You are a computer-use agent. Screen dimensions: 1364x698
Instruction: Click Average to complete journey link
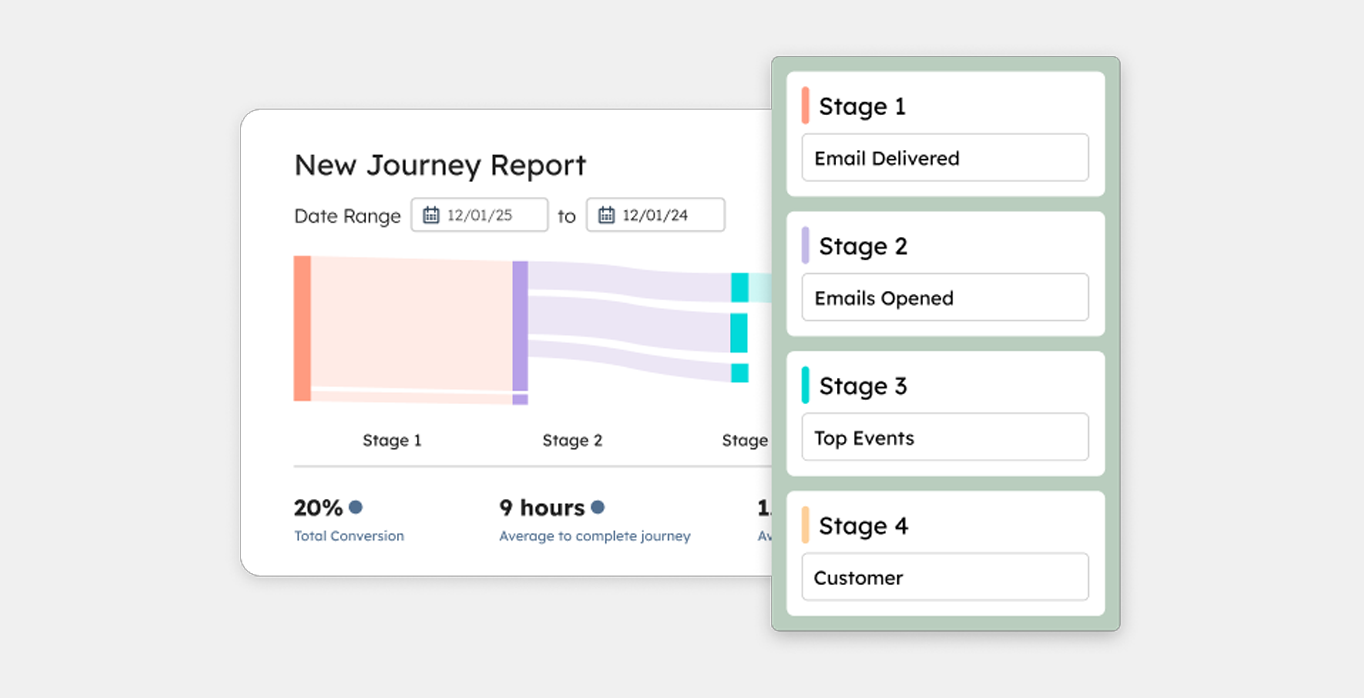coord(594,536)
